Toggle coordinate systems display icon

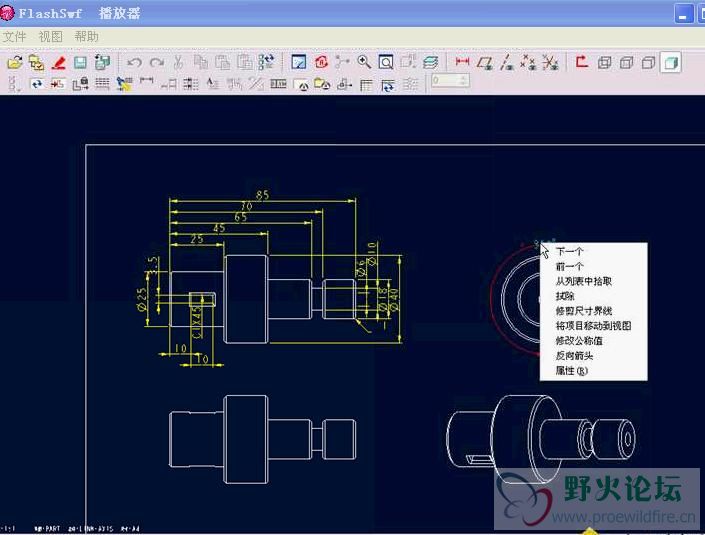click(550, 62)
